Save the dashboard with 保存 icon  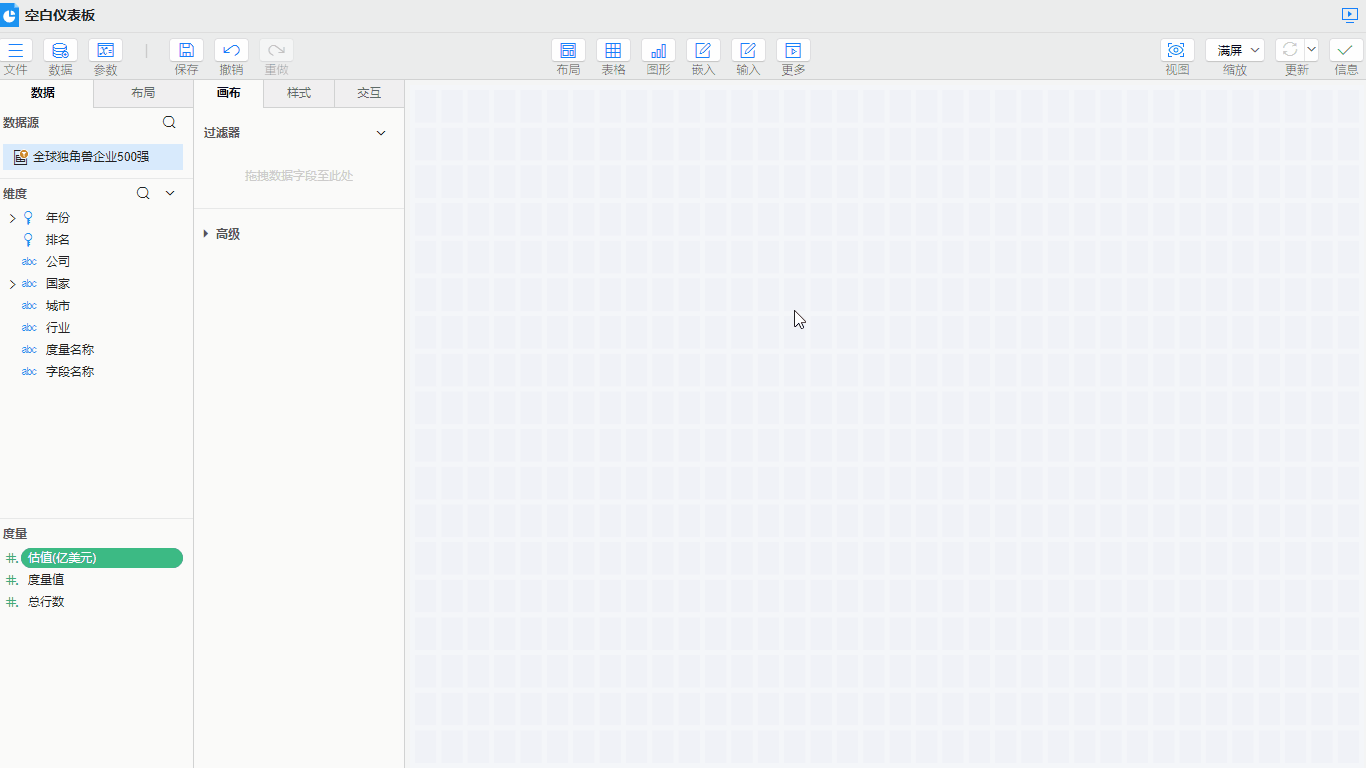tap(186, 50)
